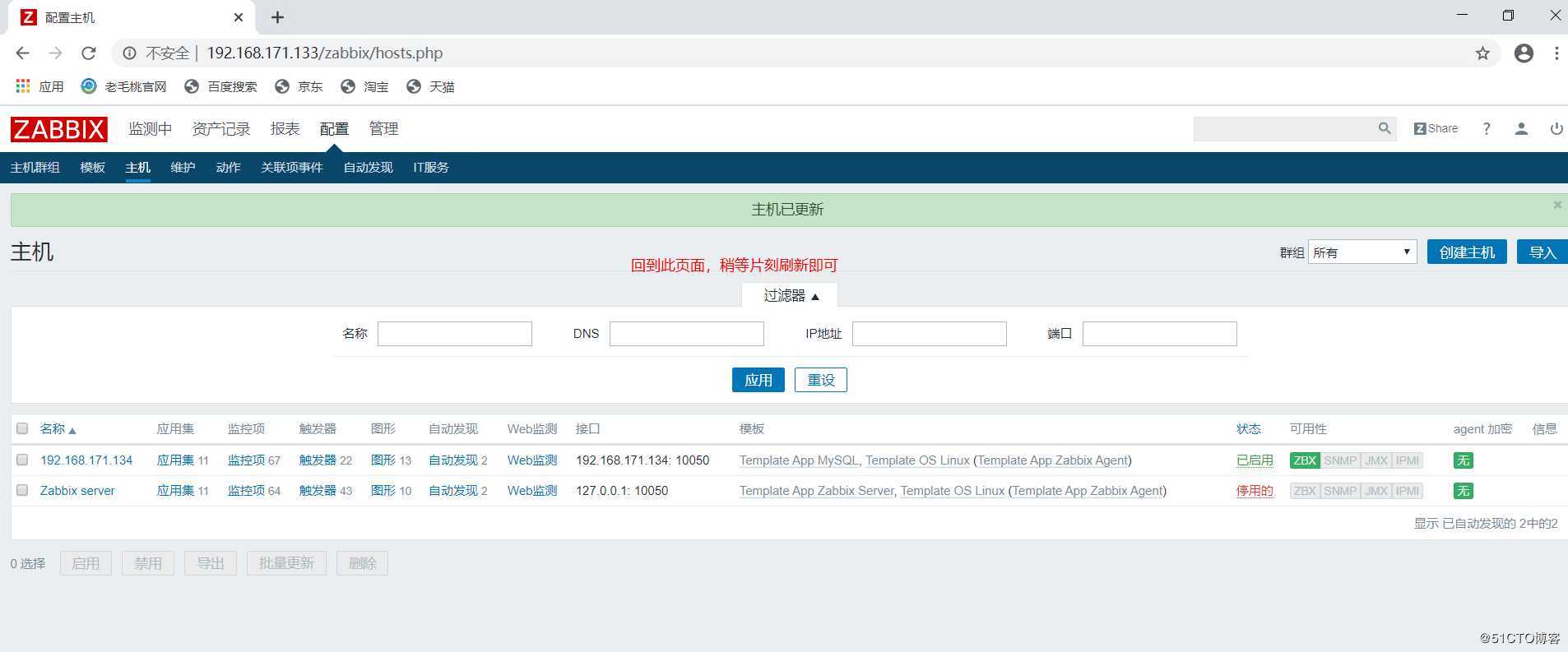The height and width of the screenshot is (652, 1568).
Task: Check the 192.168.171.134 host row
Action: coord(22,460)
